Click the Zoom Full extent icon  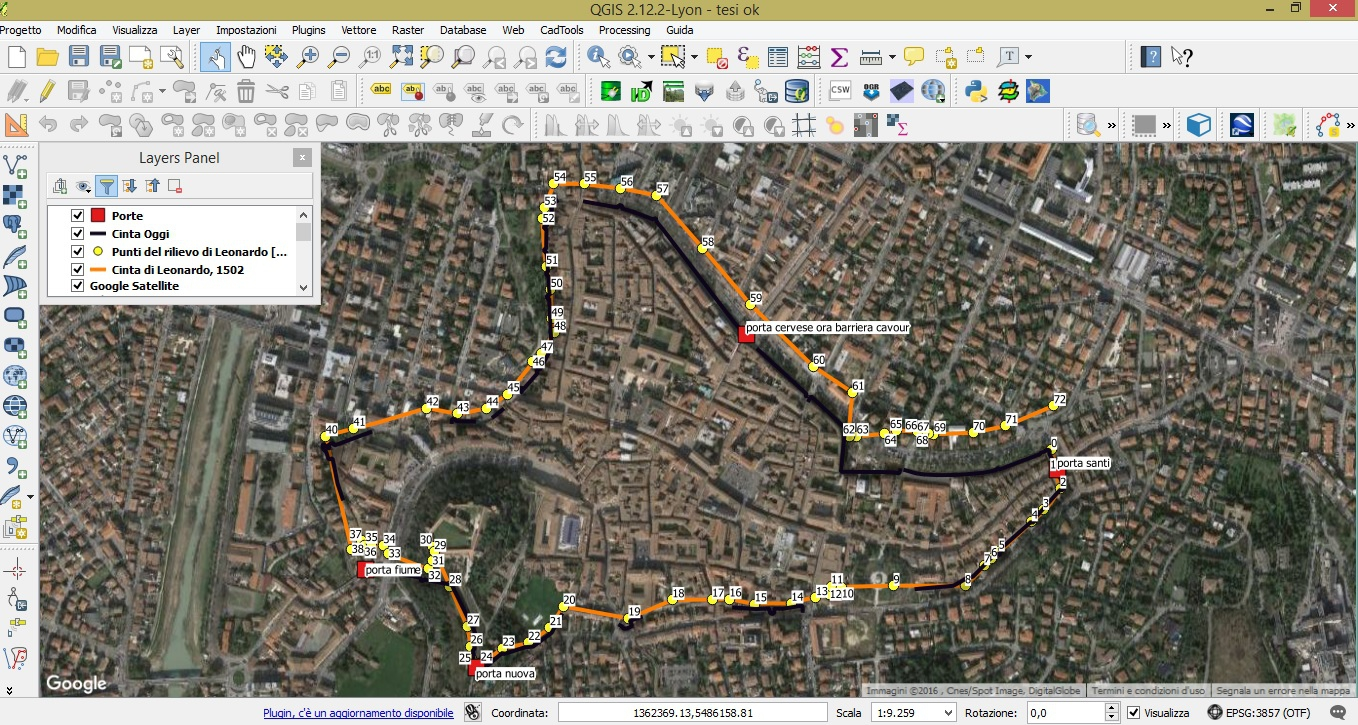402,57
